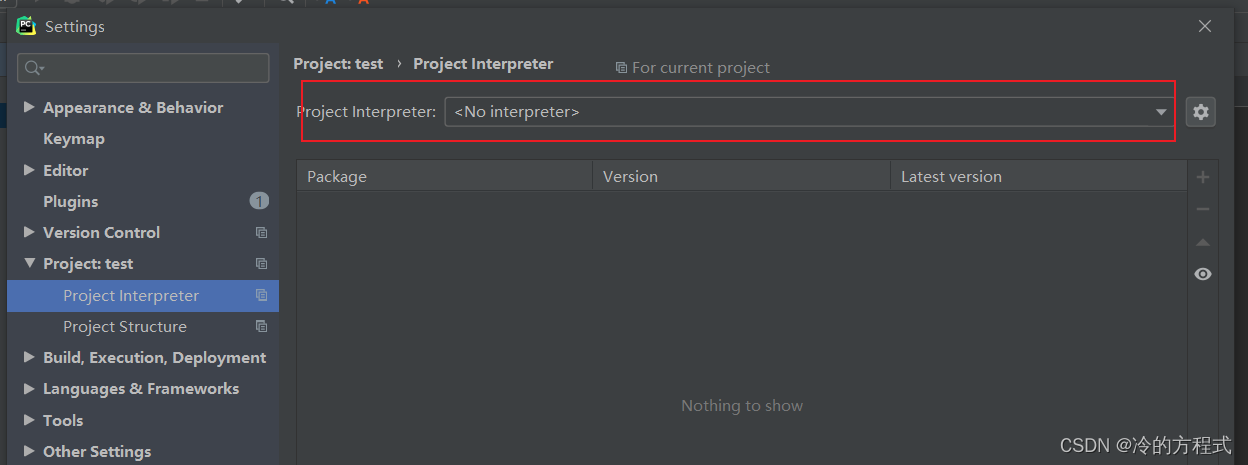1248x465 pixels.
Task: Open the Plugins settings page
Action: [71, 202]
